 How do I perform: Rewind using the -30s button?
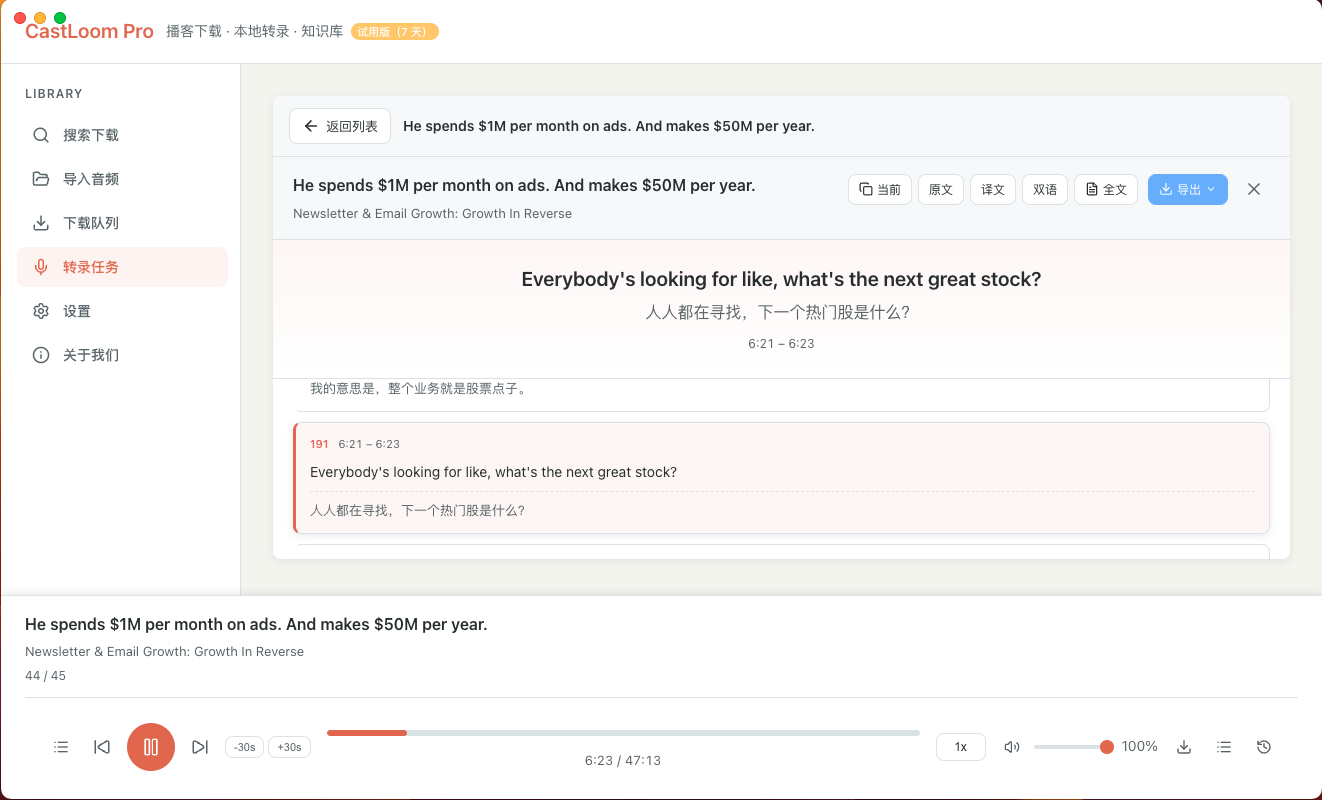[x=244, y=747]
